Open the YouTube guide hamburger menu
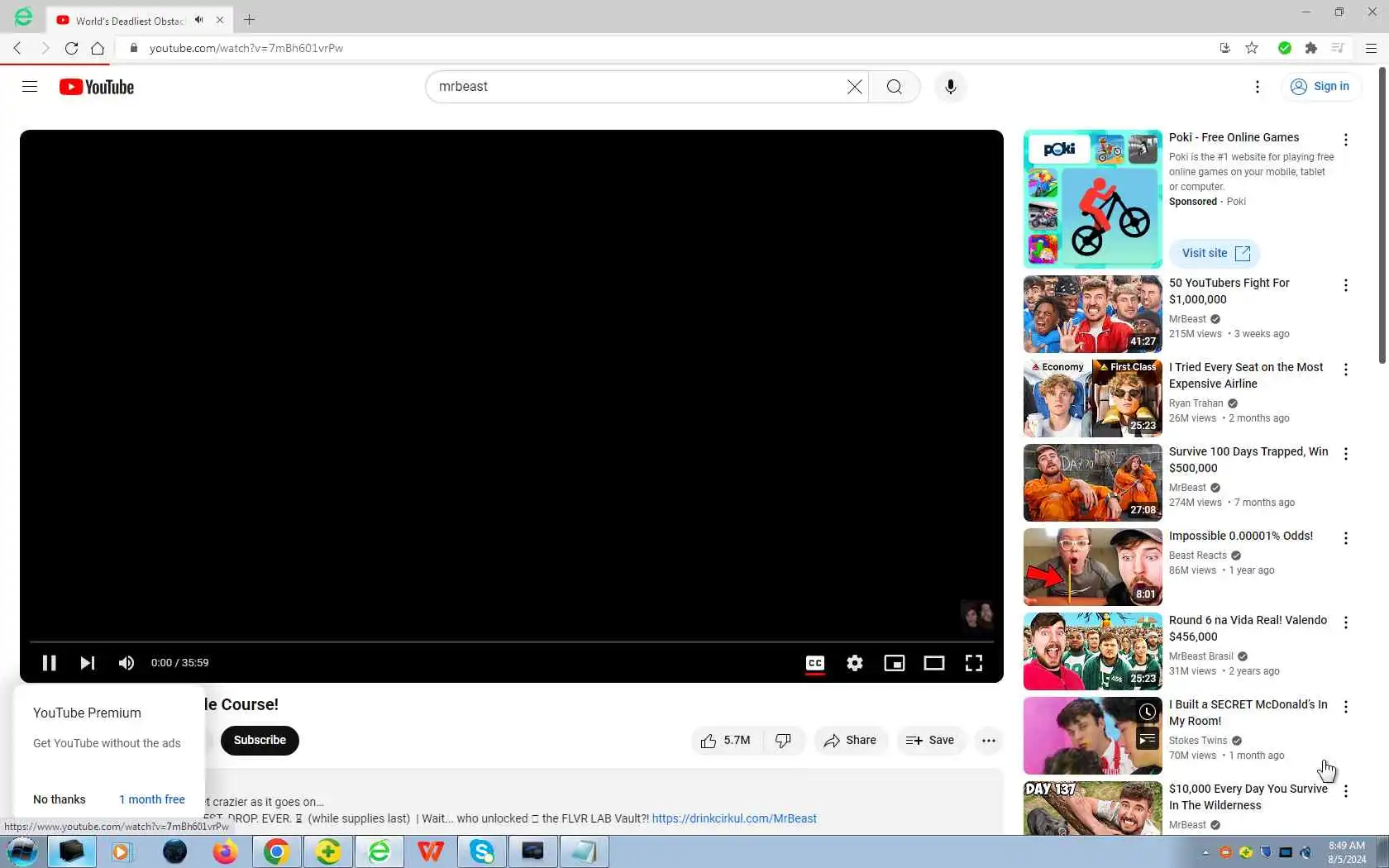The width and height of the screenshot is (1389, 868). 30,87
